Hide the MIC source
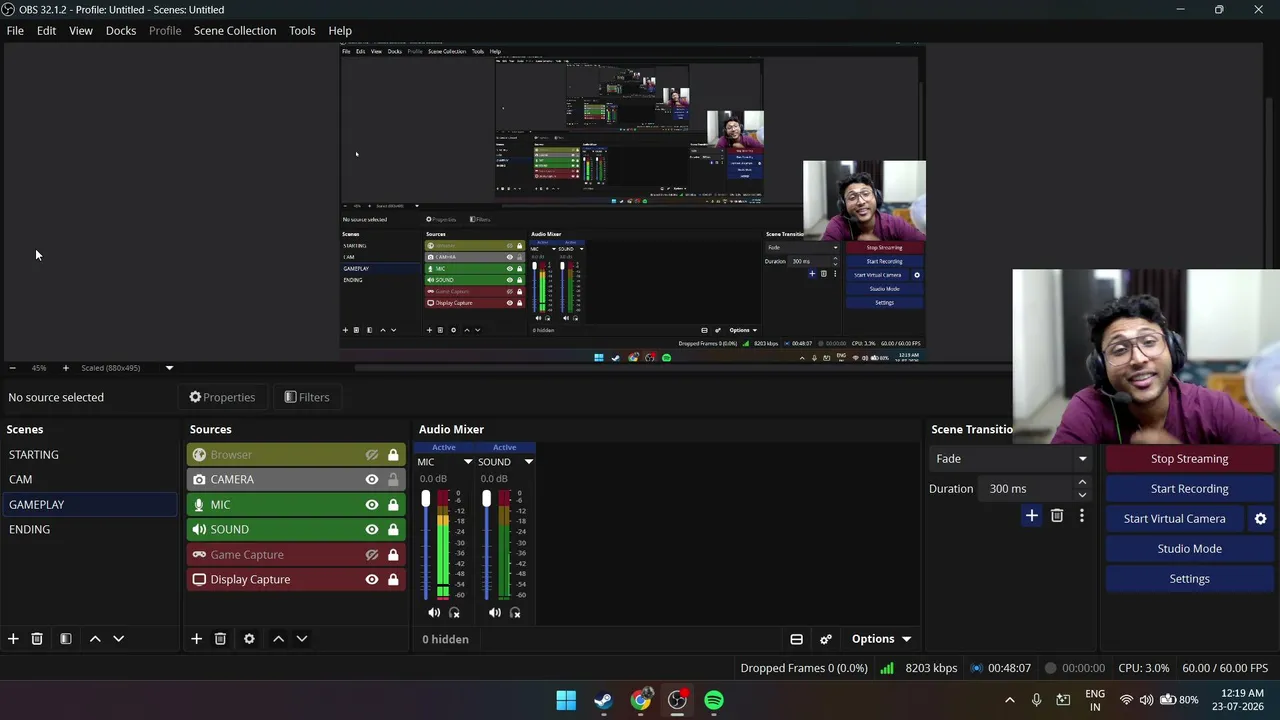The width and height of the screenshot is (1280, 720). [372, 505]
